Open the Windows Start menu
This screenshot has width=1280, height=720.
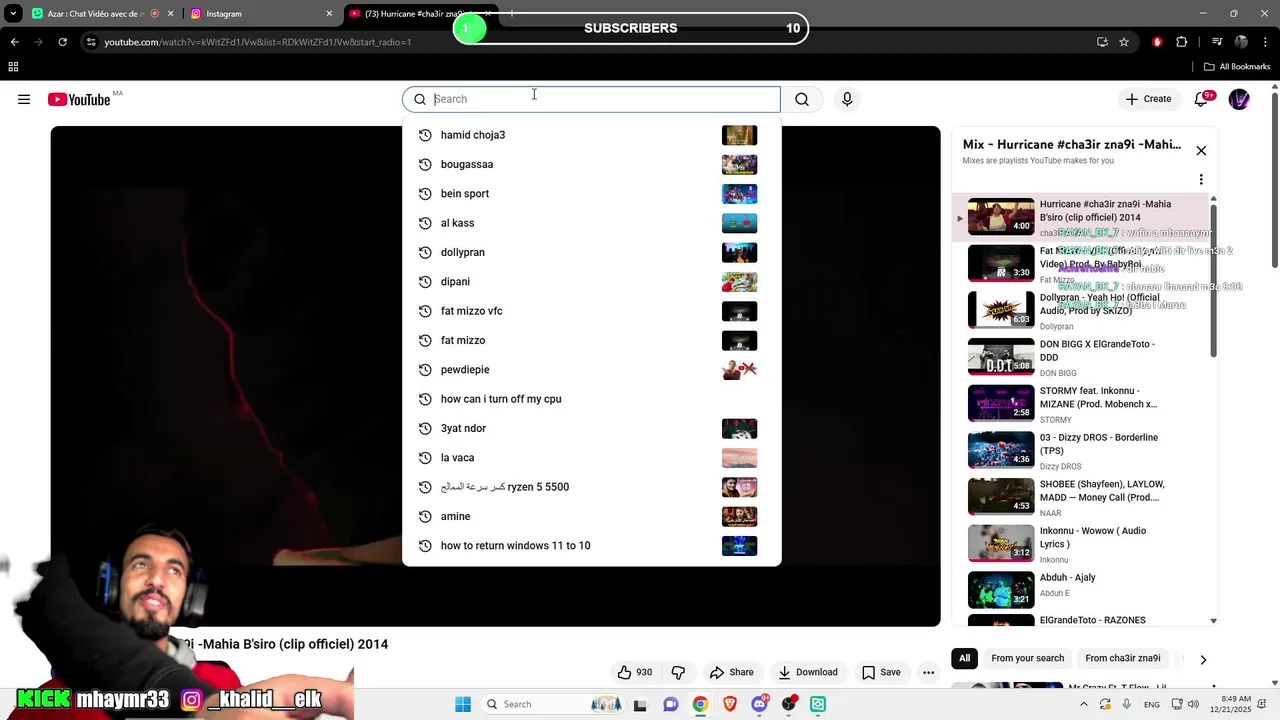463,704
